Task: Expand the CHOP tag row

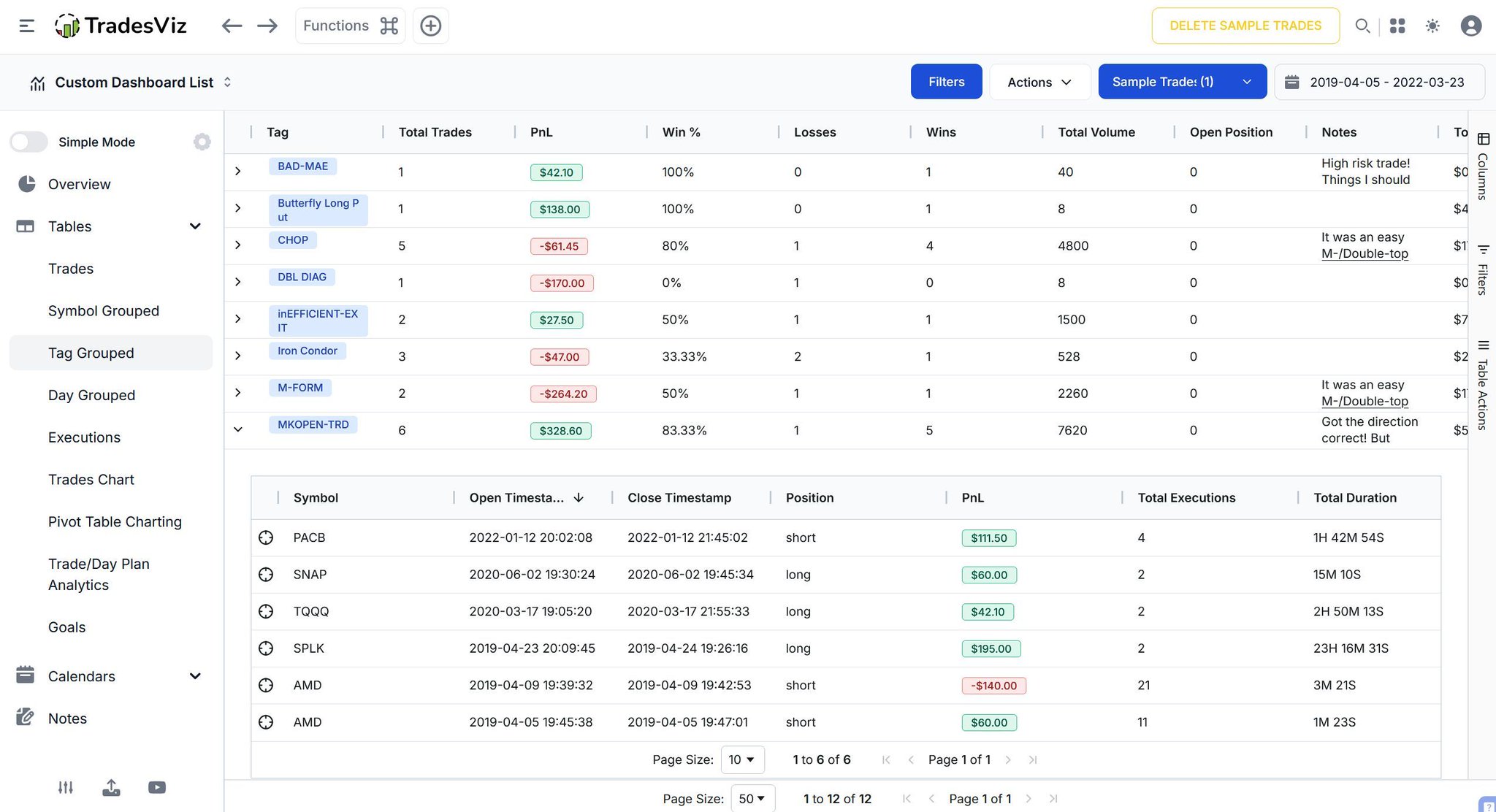Action: pyautogui.click(x=237, y=245)
